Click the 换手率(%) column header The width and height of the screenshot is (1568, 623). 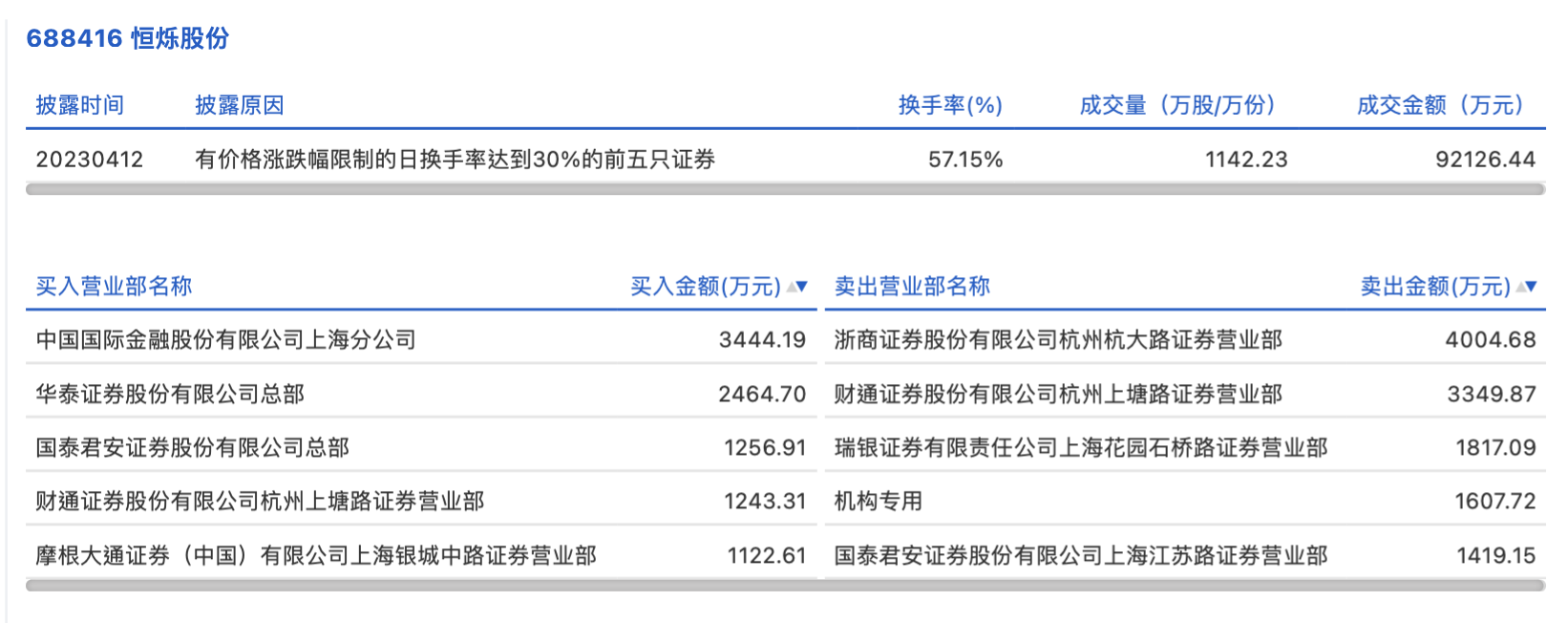[950, 105]
